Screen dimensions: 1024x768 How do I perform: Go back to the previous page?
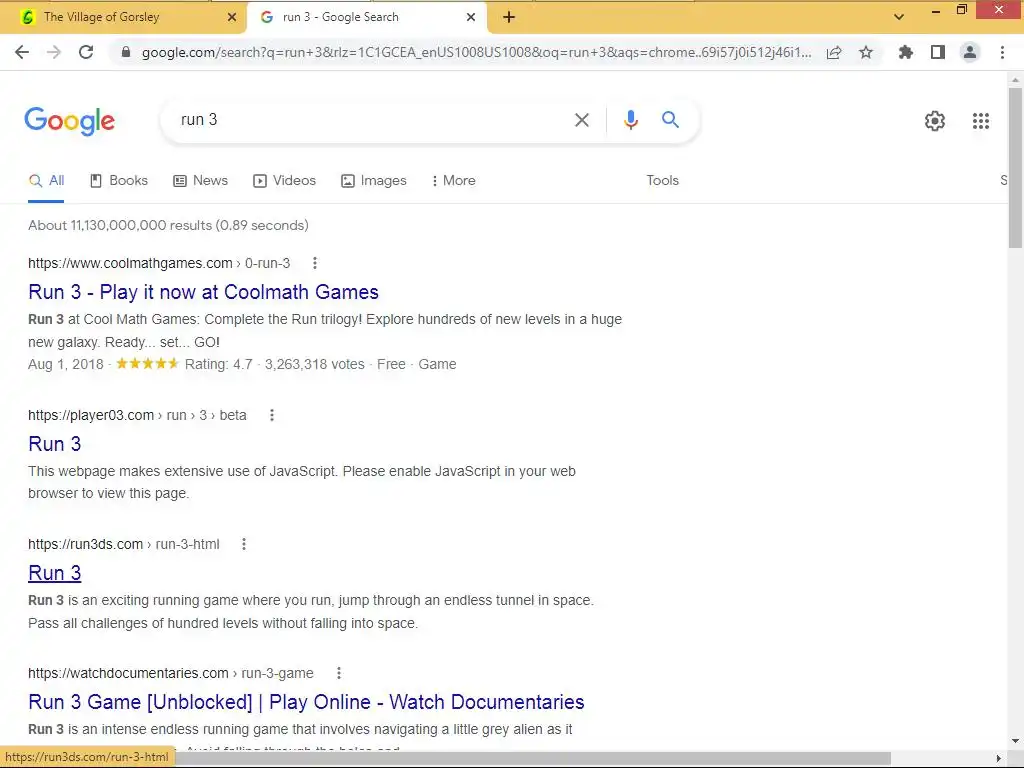click(22, 52)
